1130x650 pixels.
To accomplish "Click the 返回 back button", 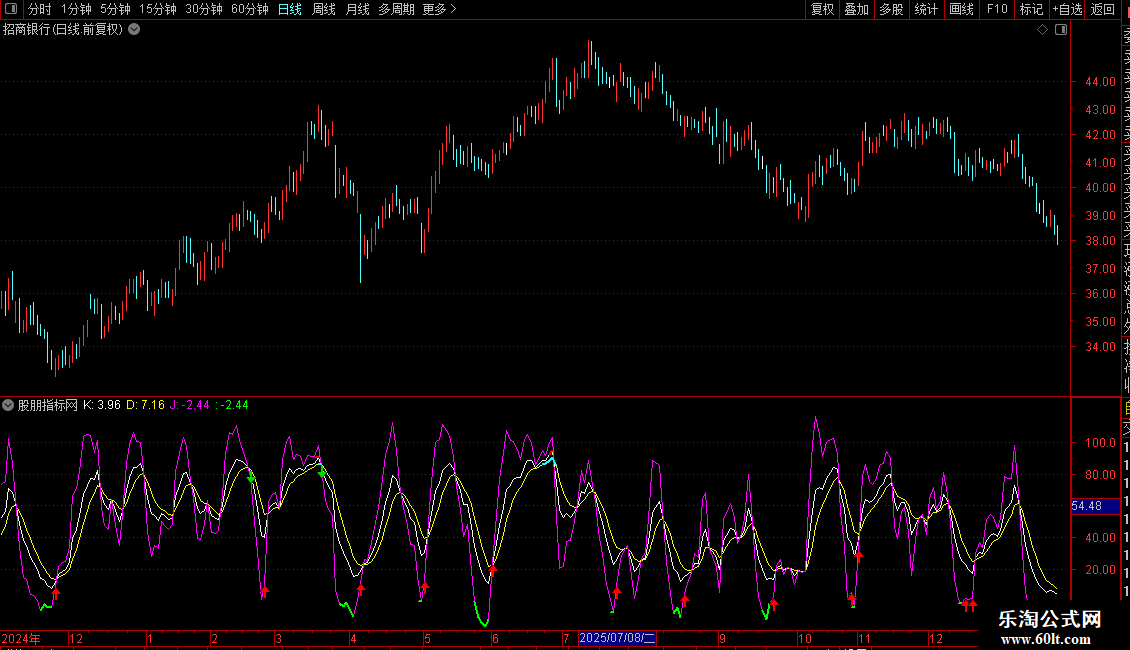I will [x=1103, y=9].
